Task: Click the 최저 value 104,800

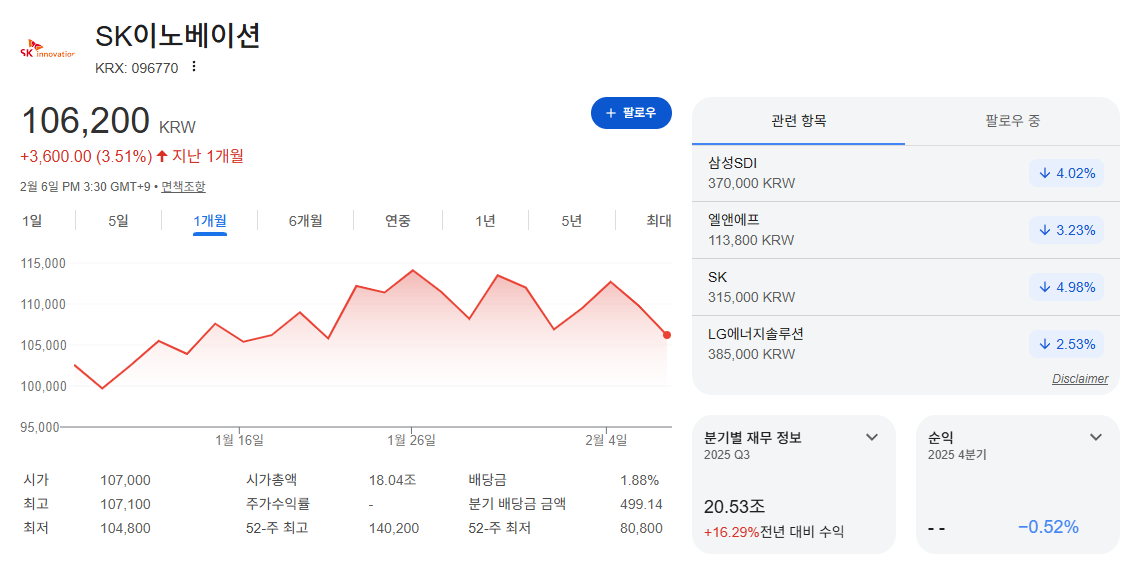Action: pos(125,528)
